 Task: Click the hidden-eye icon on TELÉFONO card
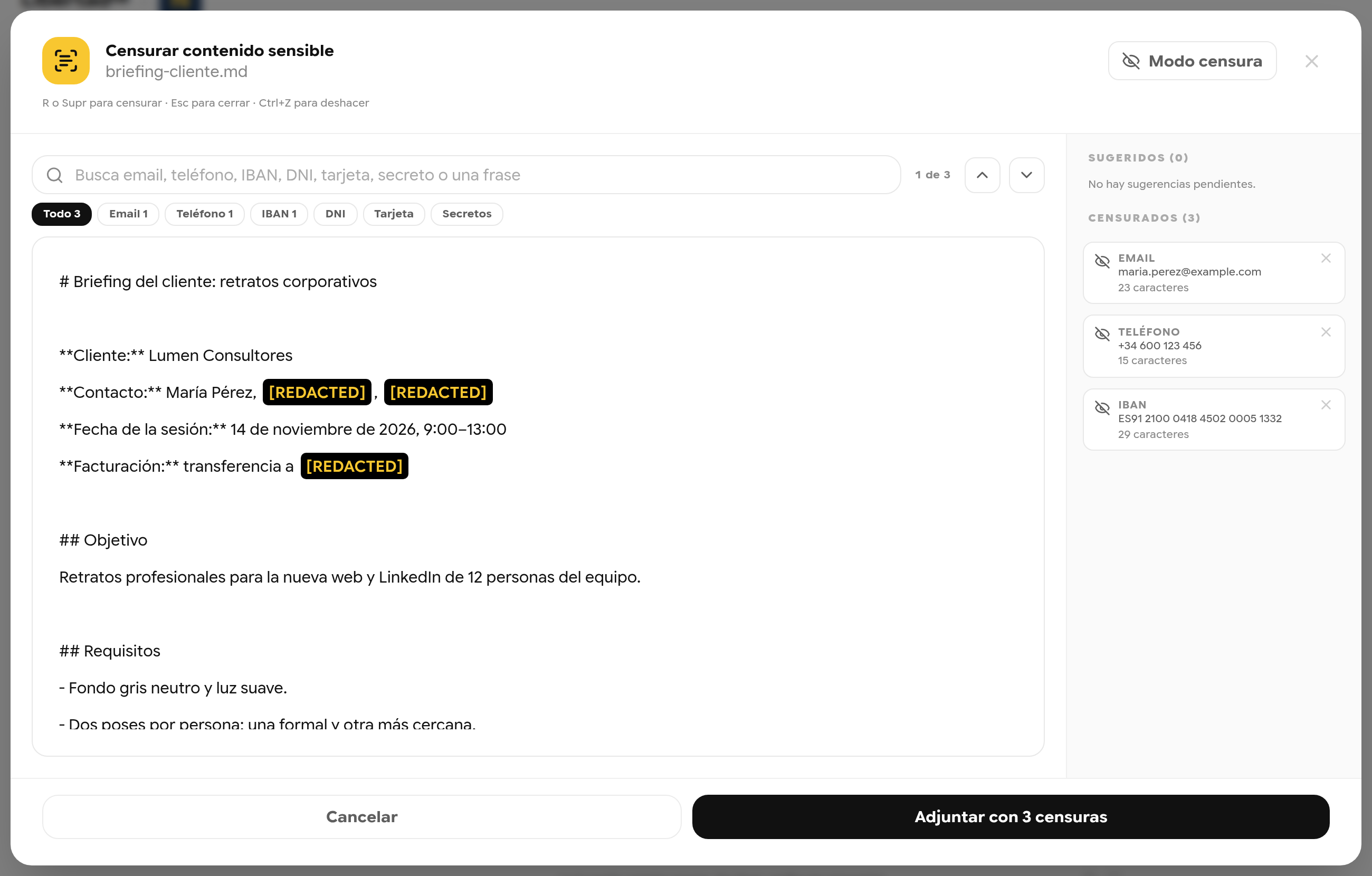(x=1102, y=334)
